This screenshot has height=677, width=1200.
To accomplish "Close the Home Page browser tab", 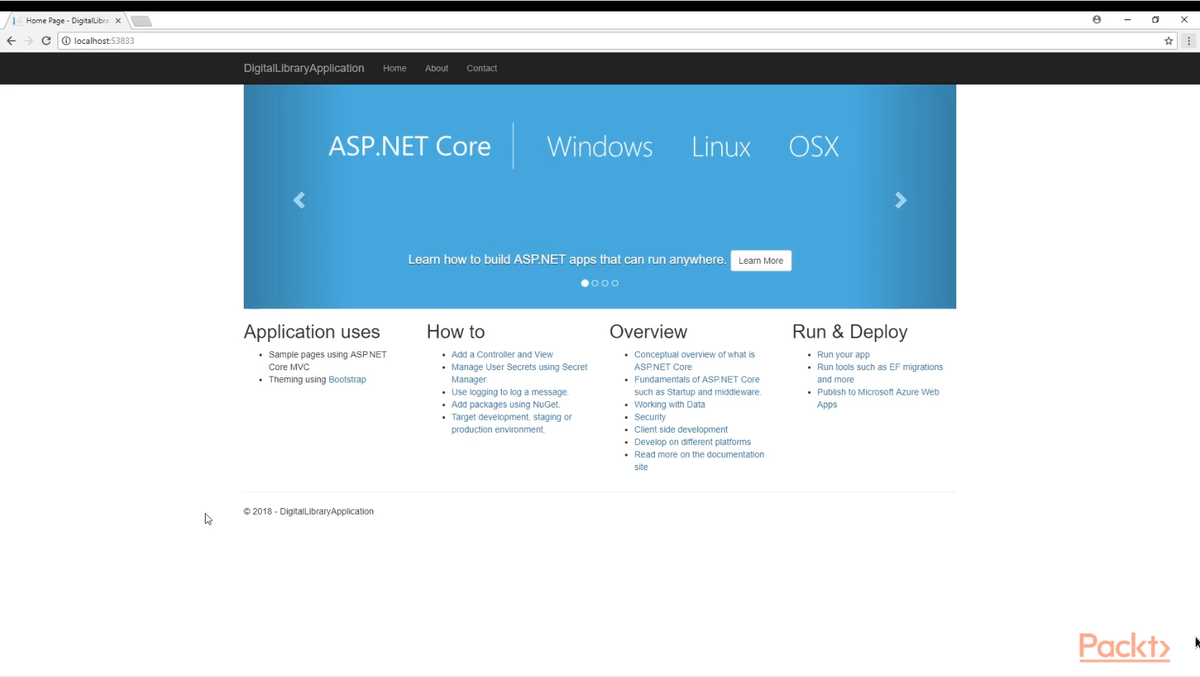I will point(118,20).
